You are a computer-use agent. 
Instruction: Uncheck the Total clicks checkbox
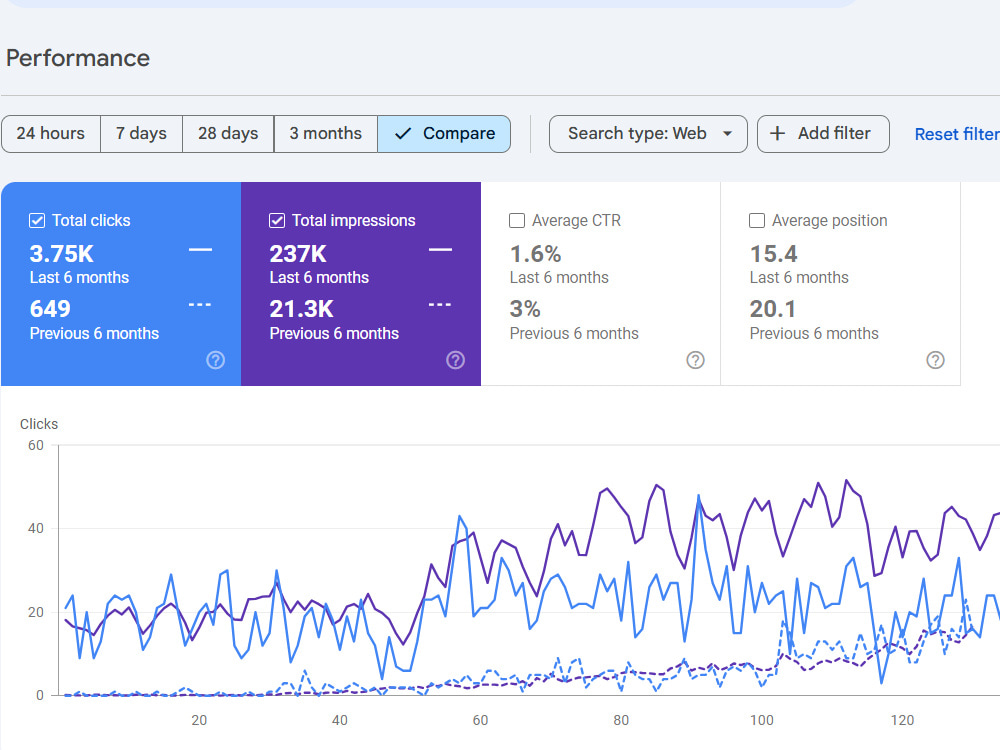(x=37, y=221)
